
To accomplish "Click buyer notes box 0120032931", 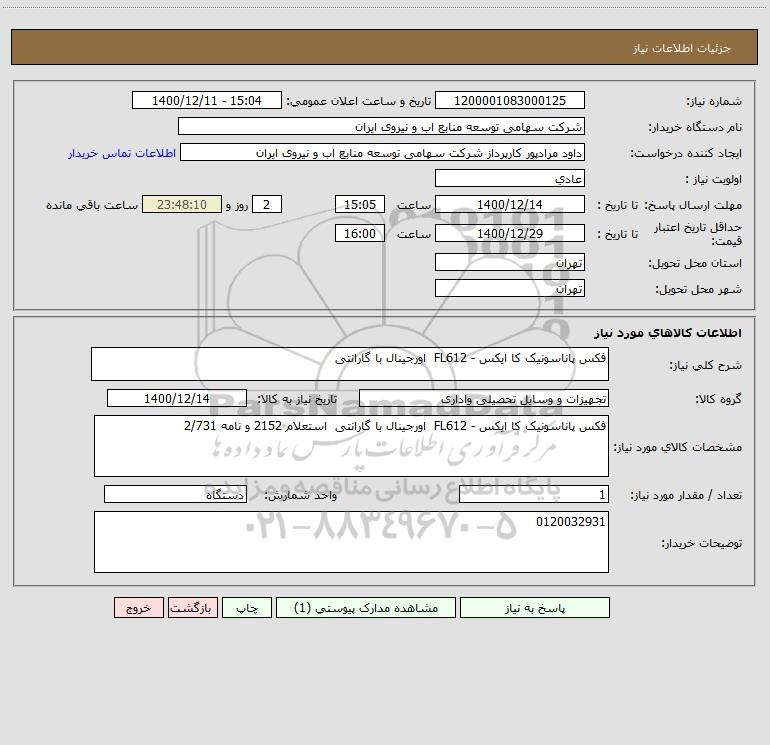I will click(351, 542).
